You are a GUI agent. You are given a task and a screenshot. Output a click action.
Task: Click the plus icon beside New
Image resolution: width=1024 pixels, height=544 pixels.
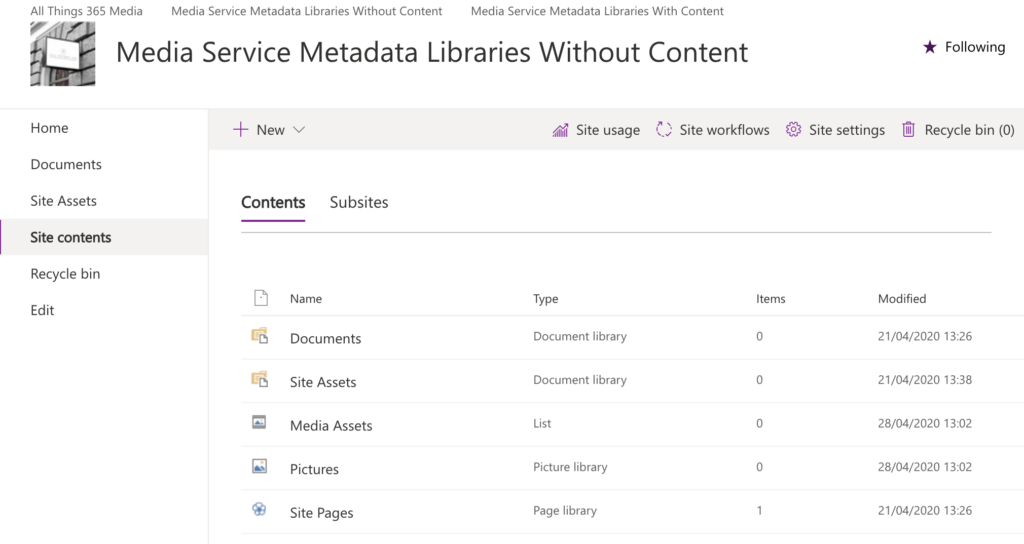coord(240,129)
